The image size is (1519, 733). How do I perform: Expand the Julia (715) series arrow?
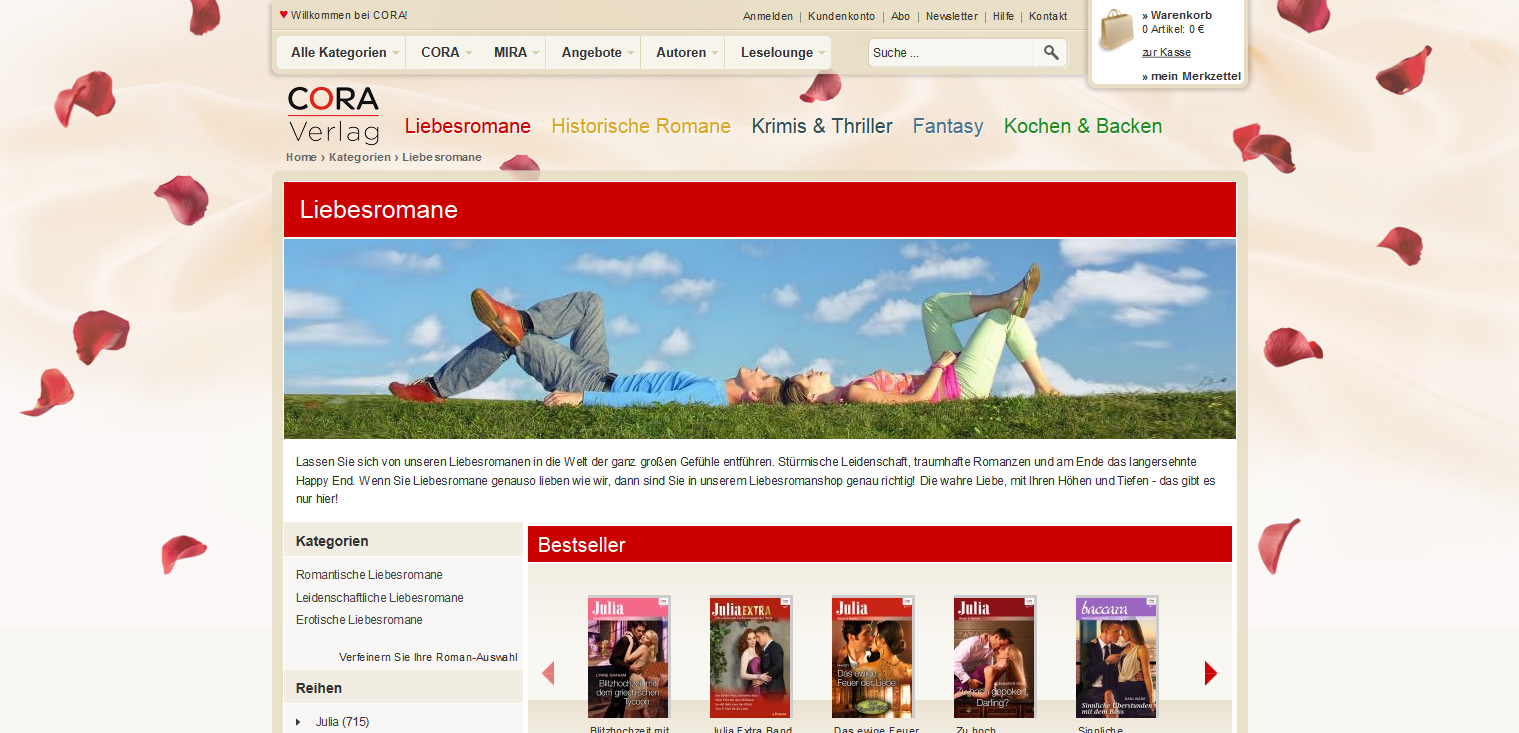(298, 722)
